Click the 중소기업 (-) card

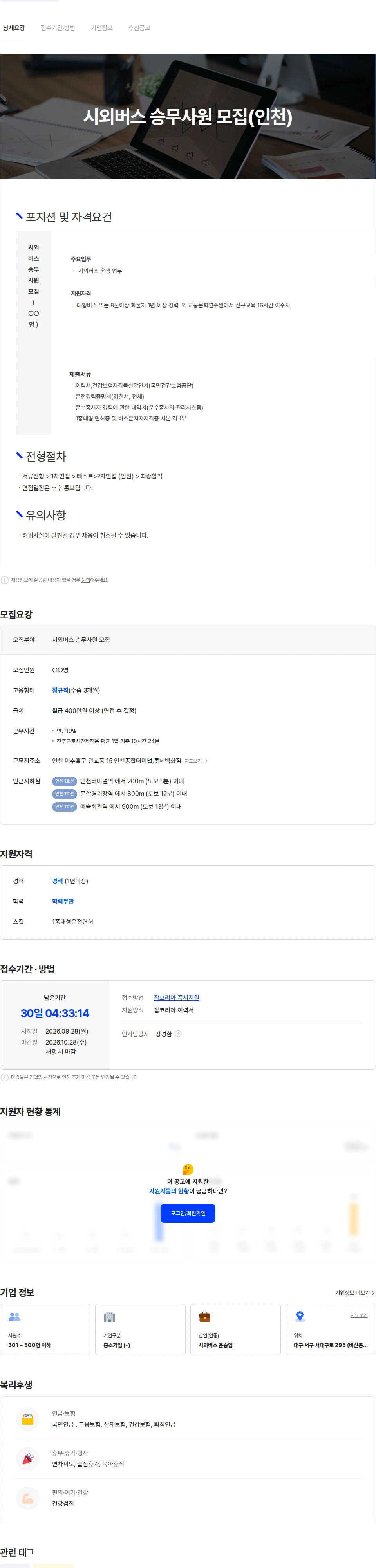coord(140,1330)
